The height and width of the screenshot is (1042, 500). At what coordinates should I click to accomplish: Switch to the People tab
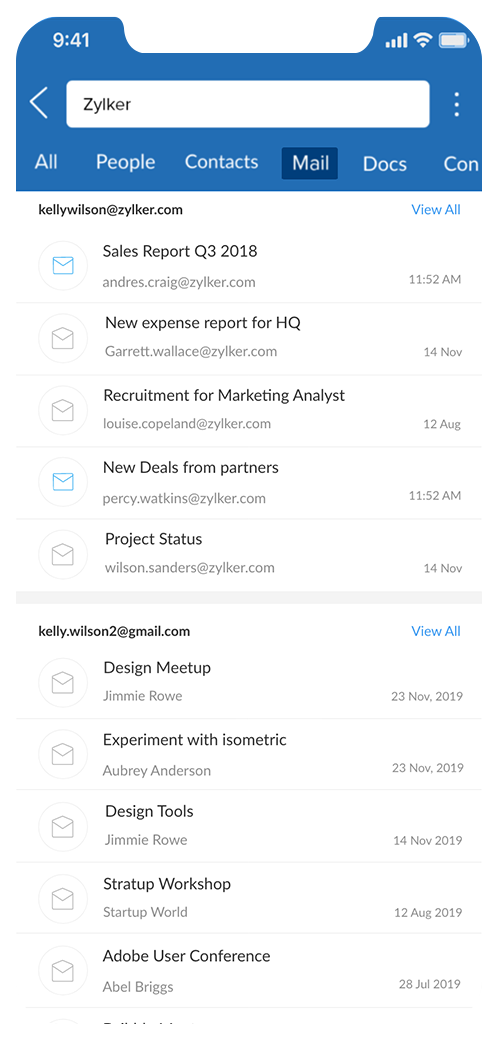(x=126, y=162)
